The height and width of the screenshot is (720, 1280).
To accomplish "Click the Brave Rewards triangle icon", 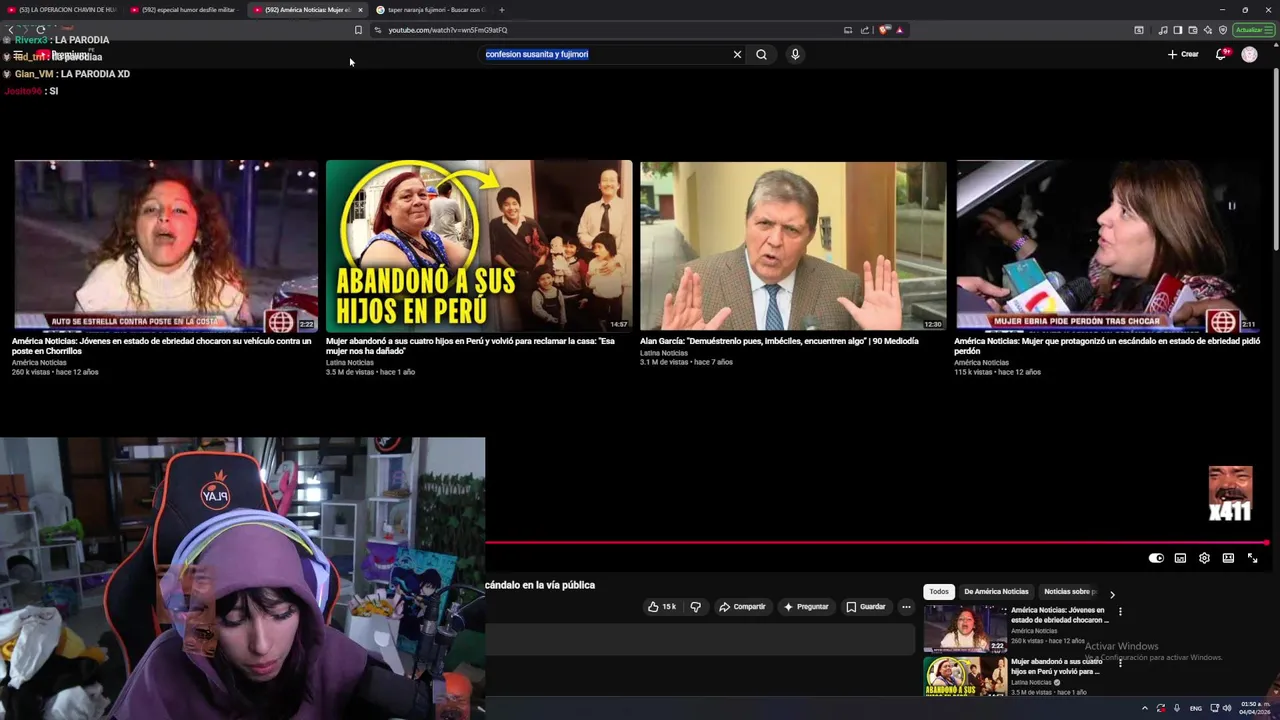I will click(x=899, y=30).
